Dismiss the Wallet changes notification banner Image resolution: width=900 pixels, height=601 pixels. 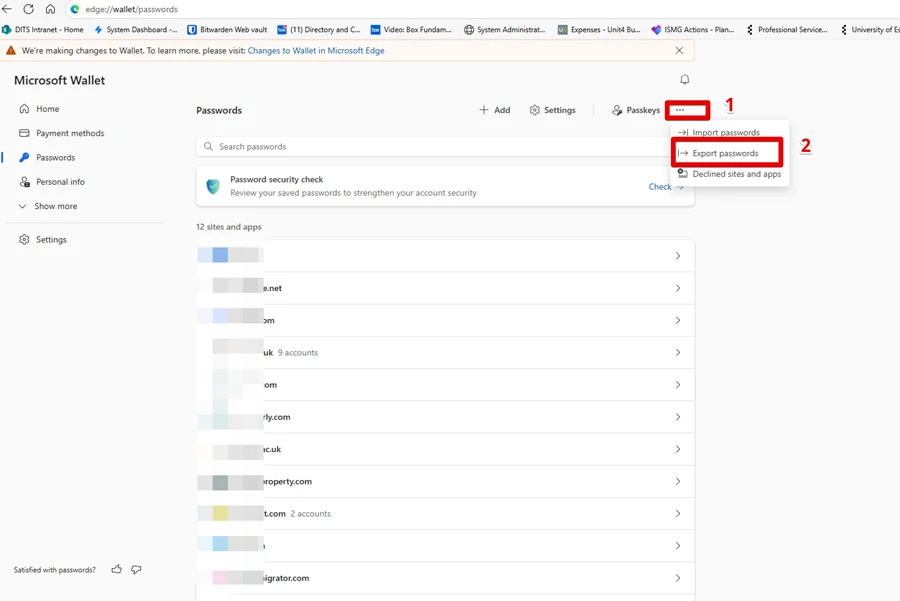tap(679, 50)
